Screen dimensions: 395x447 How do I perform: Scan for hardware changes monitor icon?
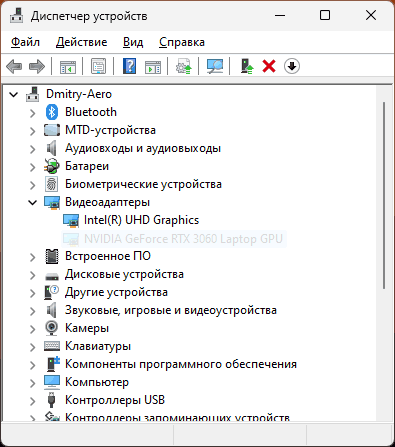pyautogui.click(x=215, y=66)
